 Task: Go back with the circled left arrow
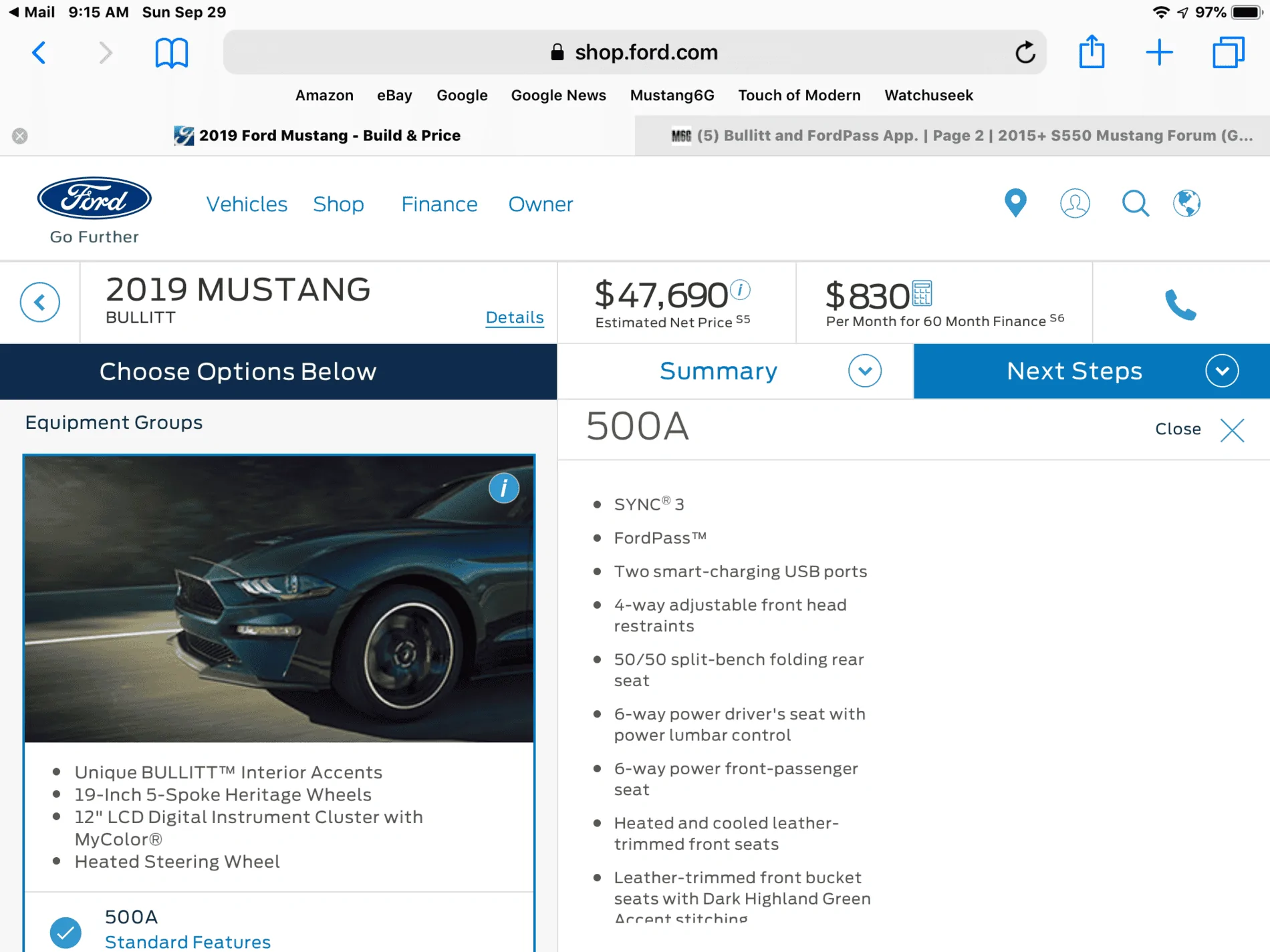click(40, 303)
